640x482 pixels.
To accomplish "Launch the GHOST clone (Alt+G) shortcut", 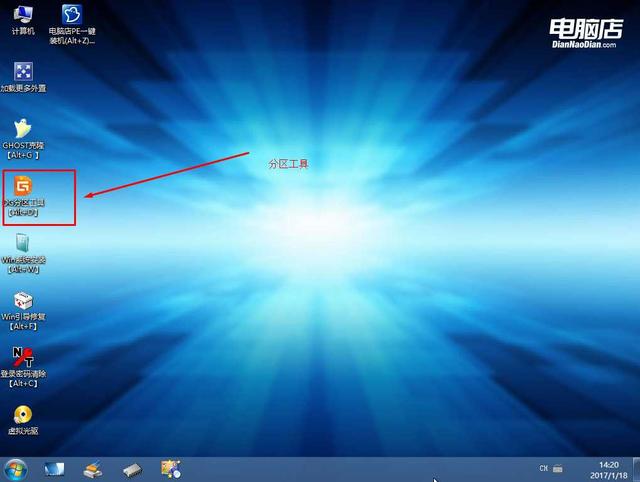I will pos(23,139).
